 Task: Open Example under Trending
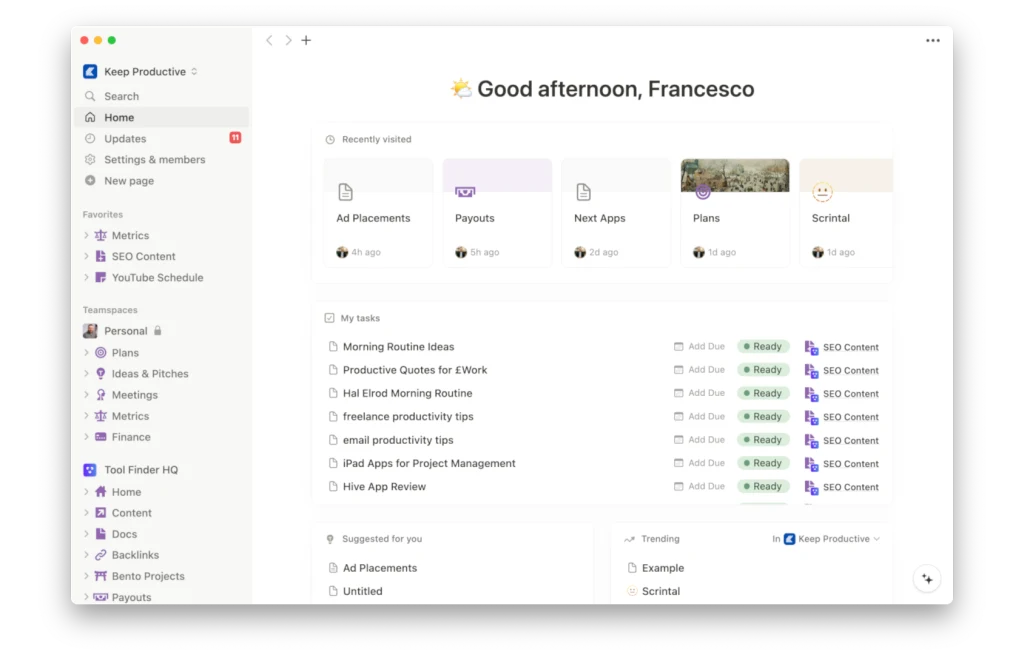(663, 568)
